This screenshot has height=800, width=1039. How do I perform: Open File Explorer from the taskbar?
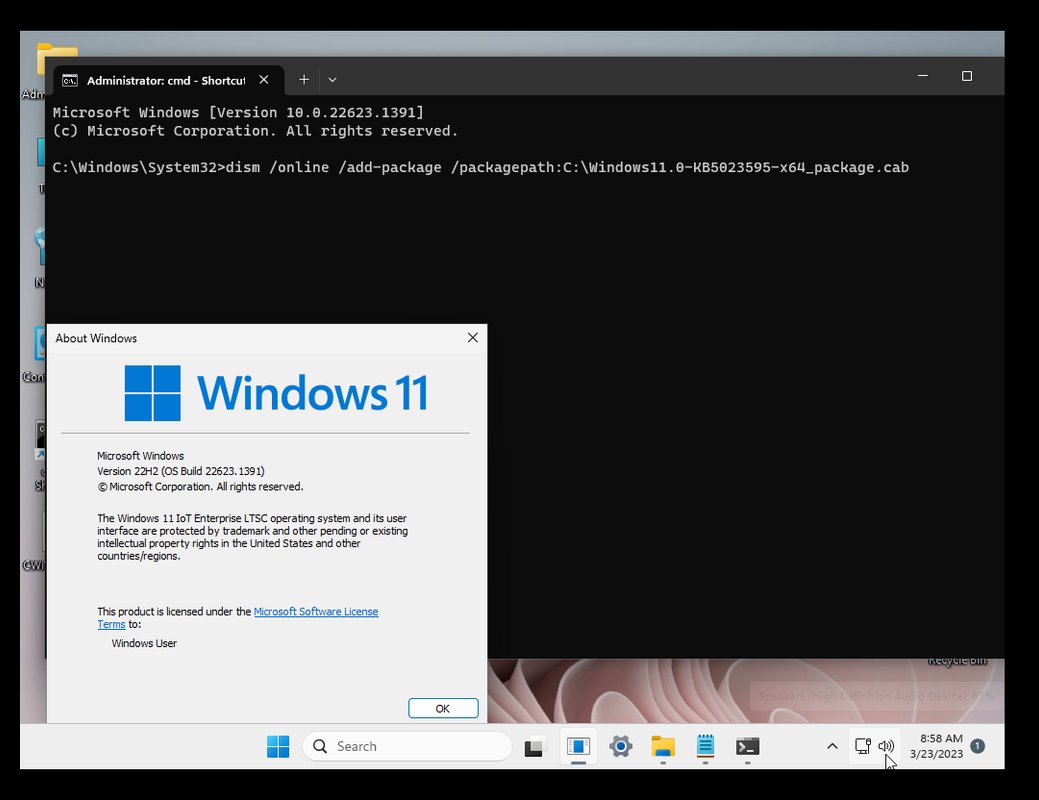(x=663, y=746)
